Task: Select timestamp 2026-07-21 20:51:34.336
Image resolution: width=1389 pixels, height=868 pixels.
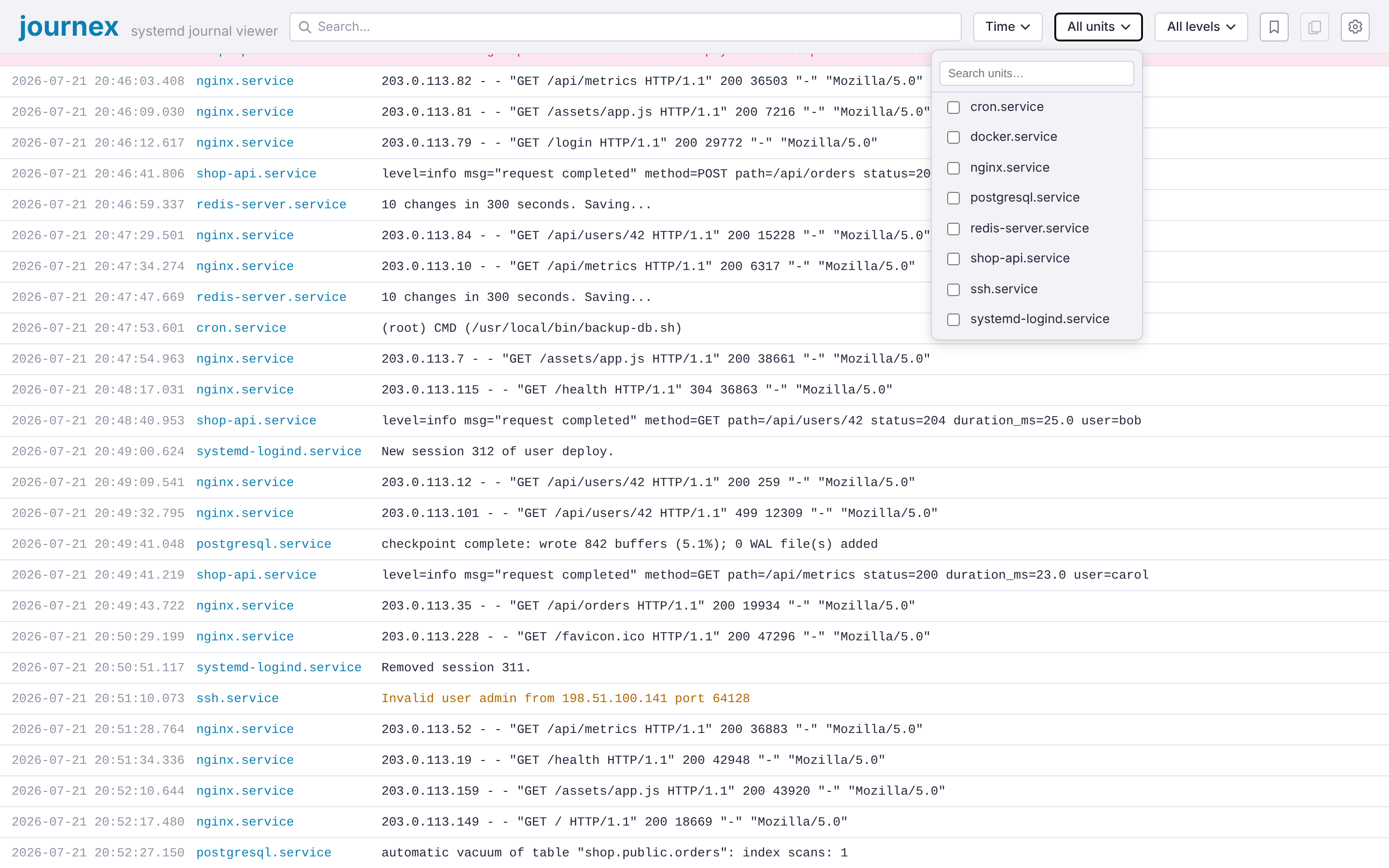Action: (x=97, y=760)
